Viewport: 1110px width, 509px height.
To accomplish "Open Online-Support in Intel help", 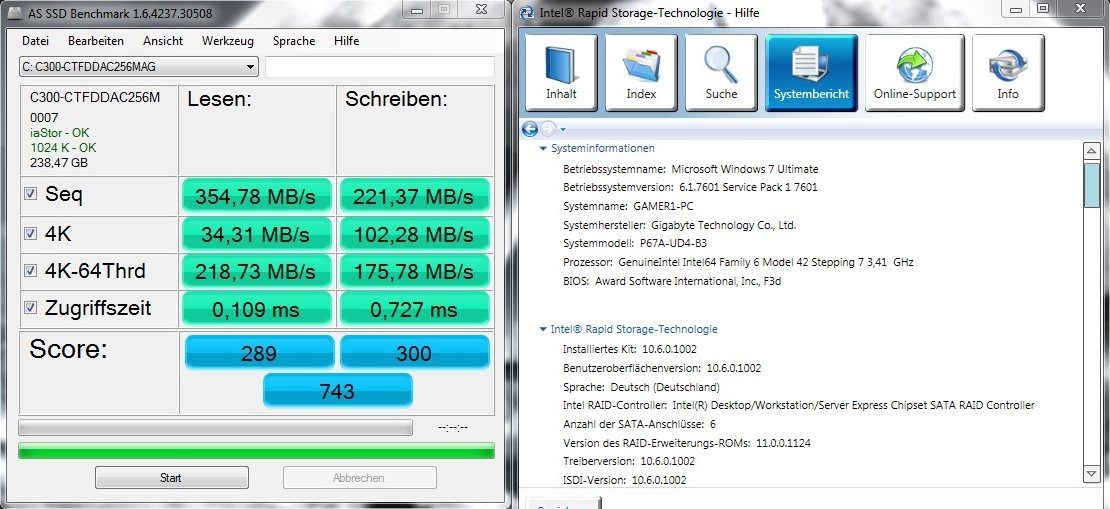I will click(x=915, y=73).
